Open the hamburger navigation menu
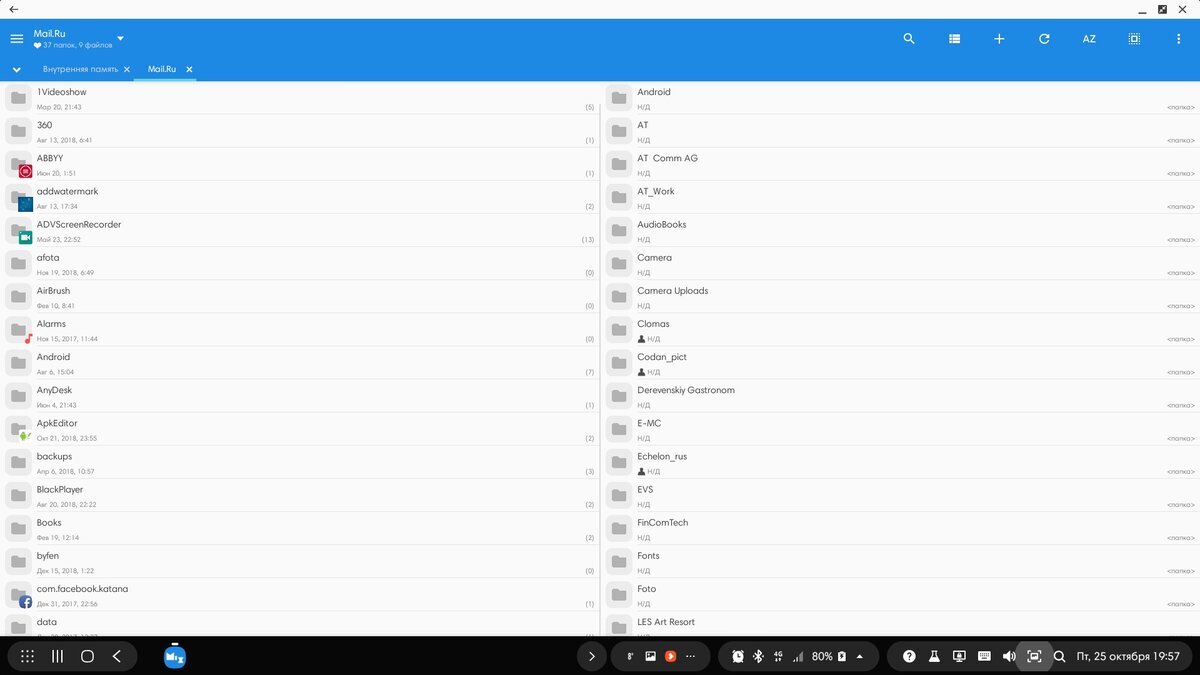 [x=17, y=39]
